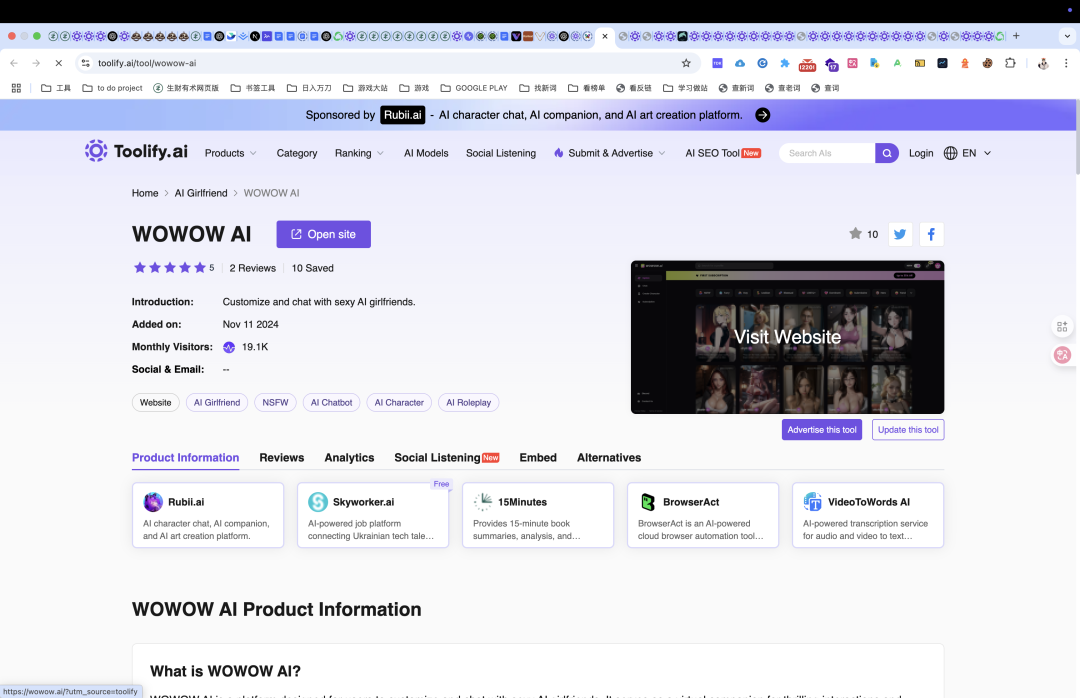Click the Open site button
The width and height of the screenshot is (1080, 698).
point(324,234)
